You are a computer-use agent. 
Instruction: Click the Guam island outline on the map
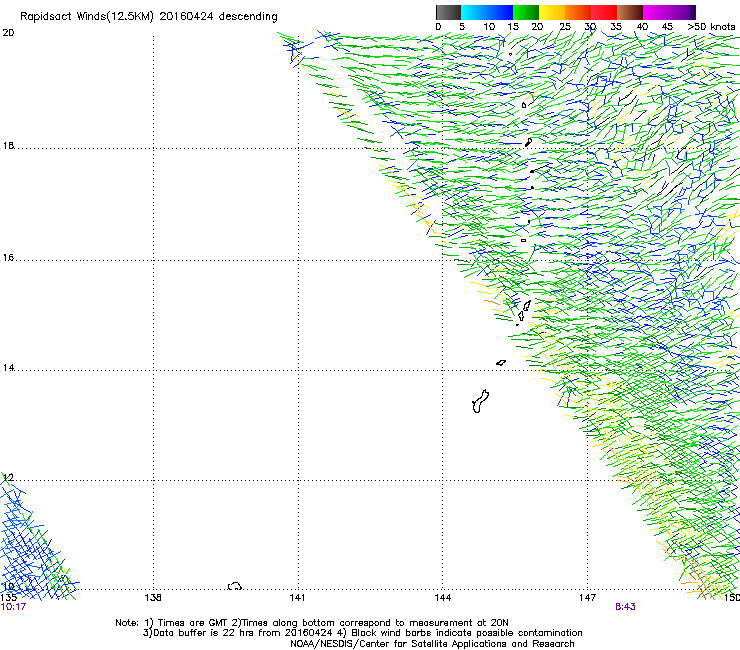tap(480, 401)
